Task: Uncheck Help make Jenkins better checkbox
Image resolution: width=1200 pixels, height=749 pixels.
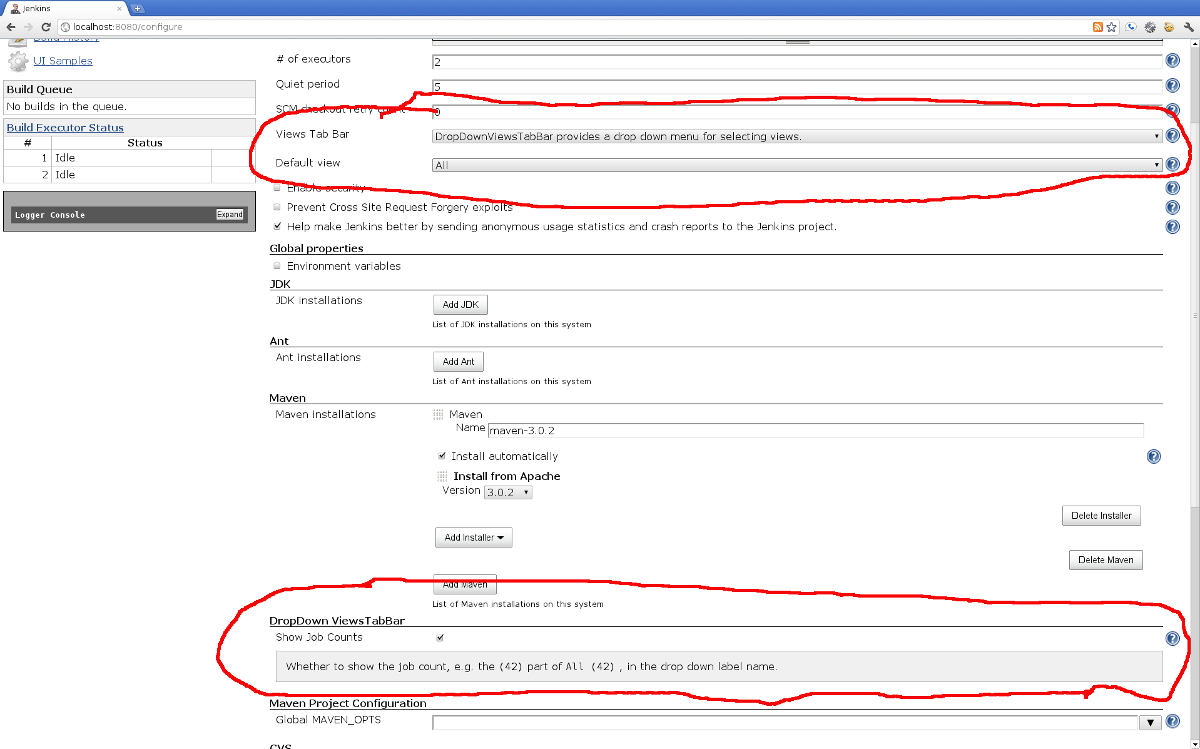Action: coord(277,227)
